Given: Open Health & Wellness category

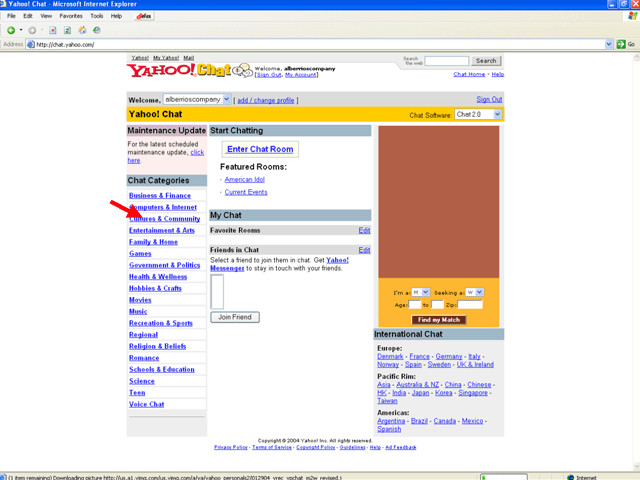Looking at the screenshot, I should [158, 277].
